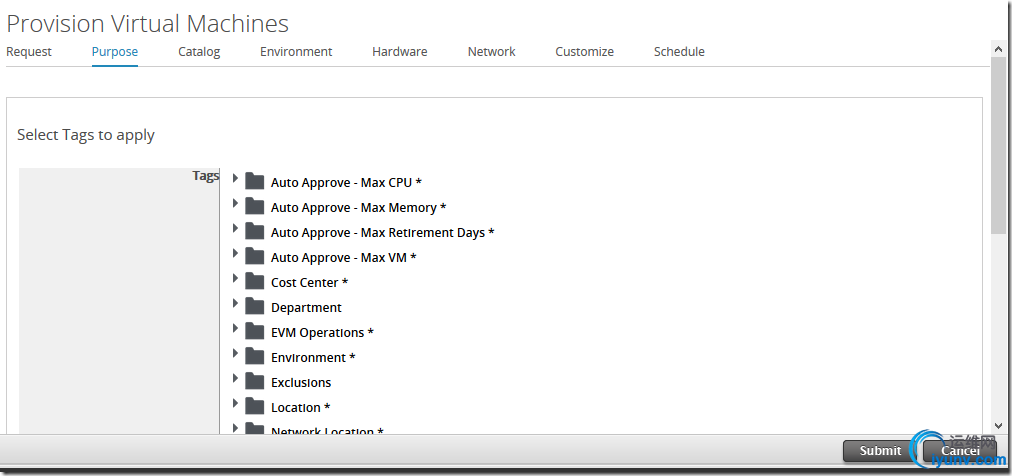Open the Customize tab
Viewport: 1012px width, 476px height.
584,52
